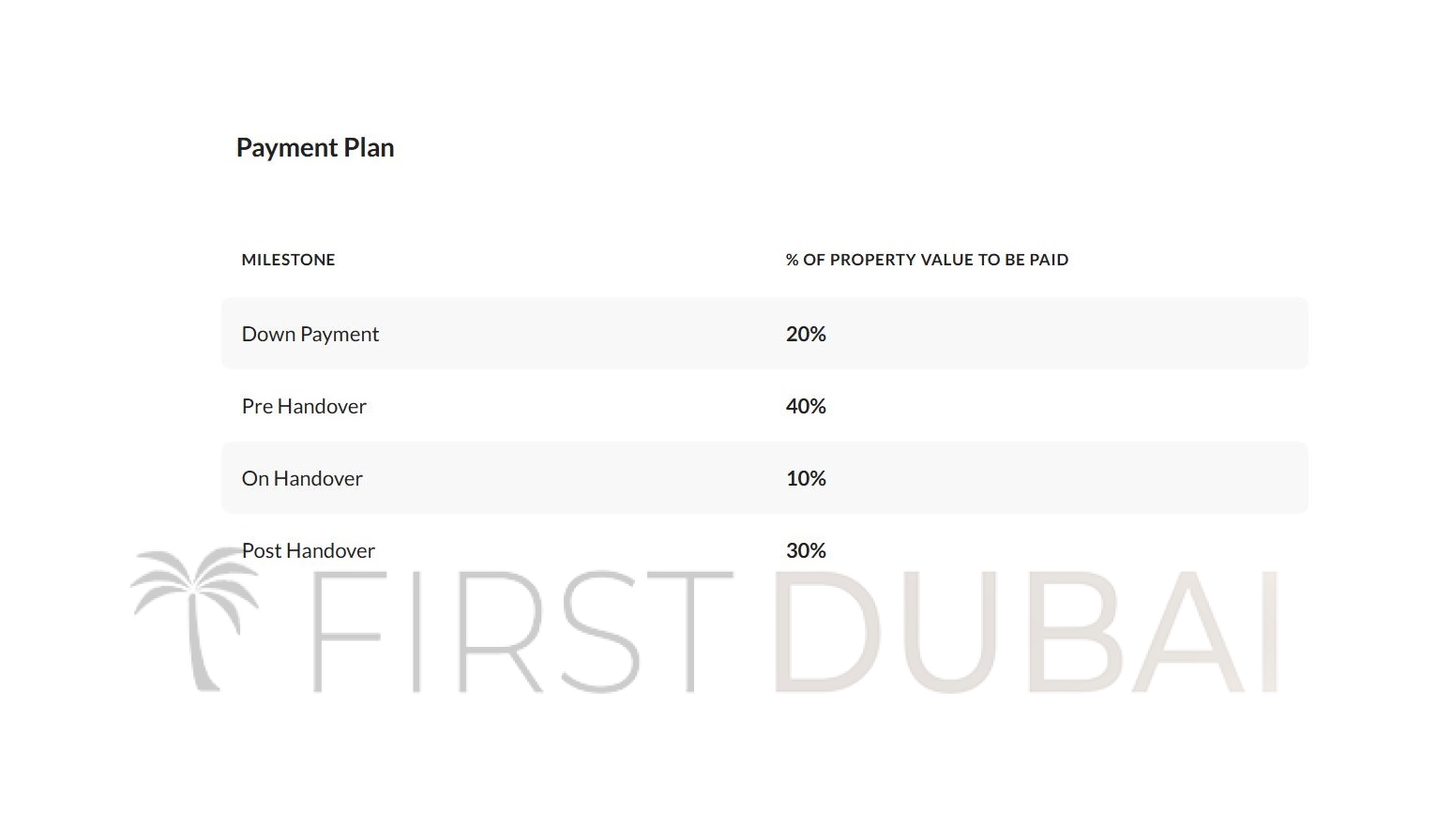1437x840 pixels.
Task: Click the shaded On Handover row background
Action: click(x=764, y=478)
